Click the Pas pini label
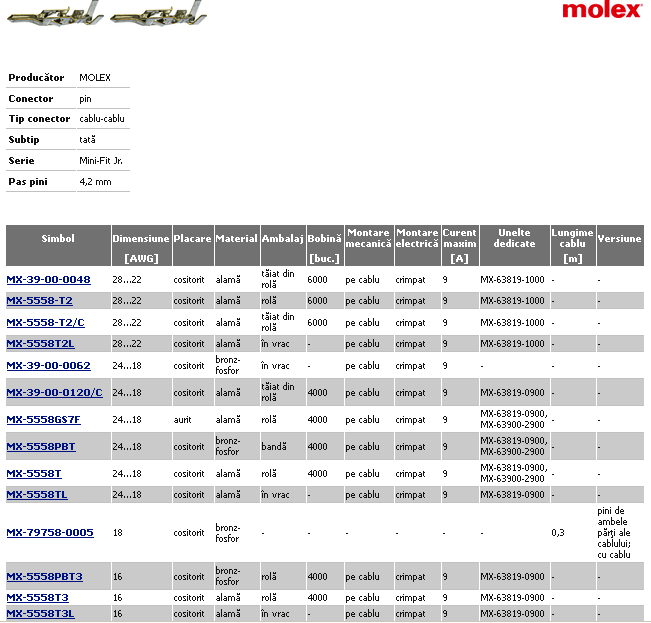Viewport: 651px width, 623px height. pyautogui.click(x=28, y=182)
